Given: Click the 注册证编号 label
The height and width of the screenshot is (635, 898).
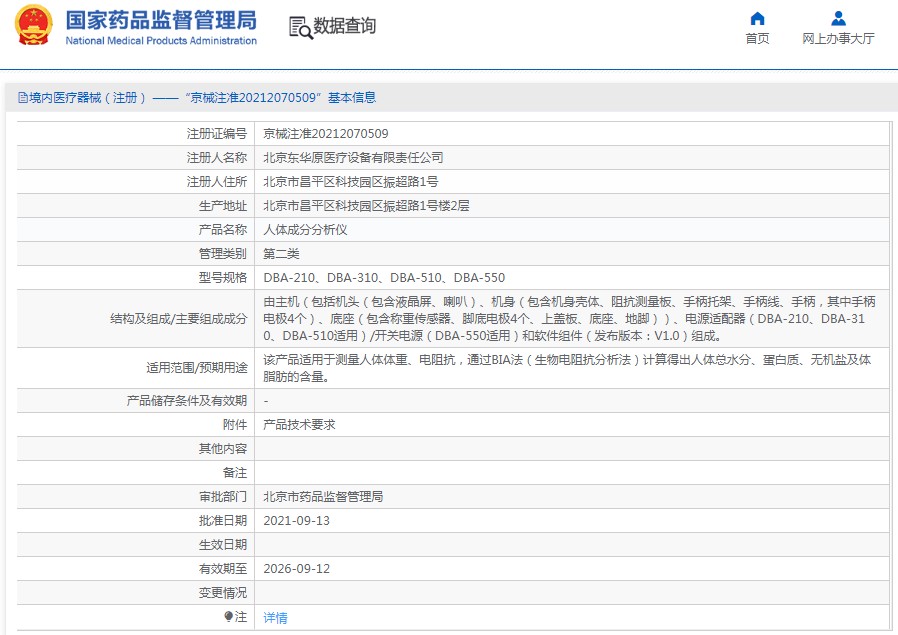Looking at the screenshot, I should (216, 134).
